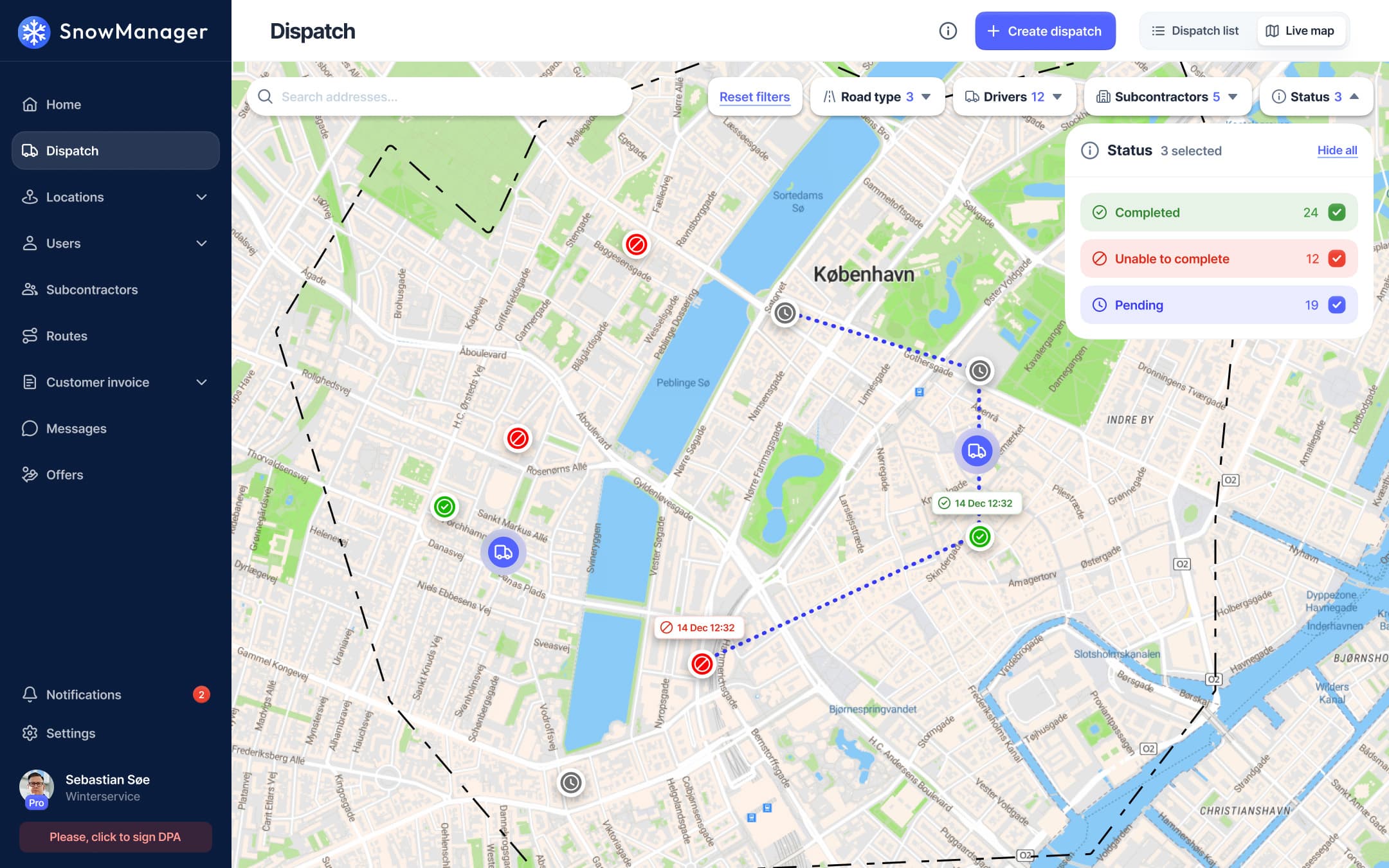Click the truck icon near Sankt Markus Allé

pos(503,552)
